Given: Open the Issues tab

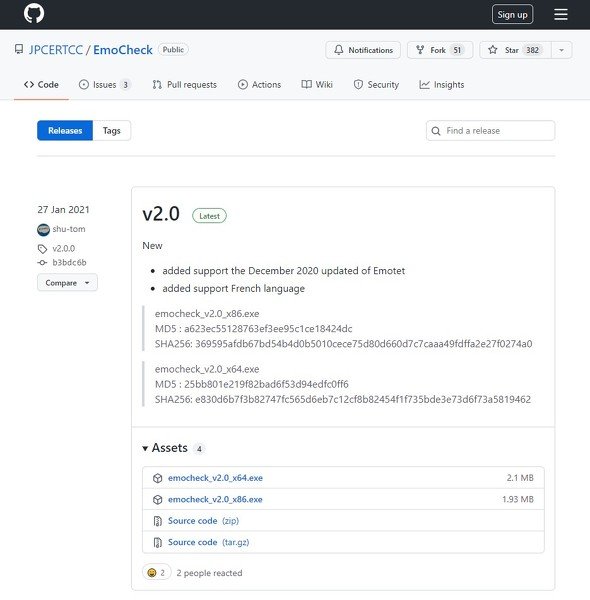Looking at the screenshot, I should pyautogui.click(x=104, y=85).
